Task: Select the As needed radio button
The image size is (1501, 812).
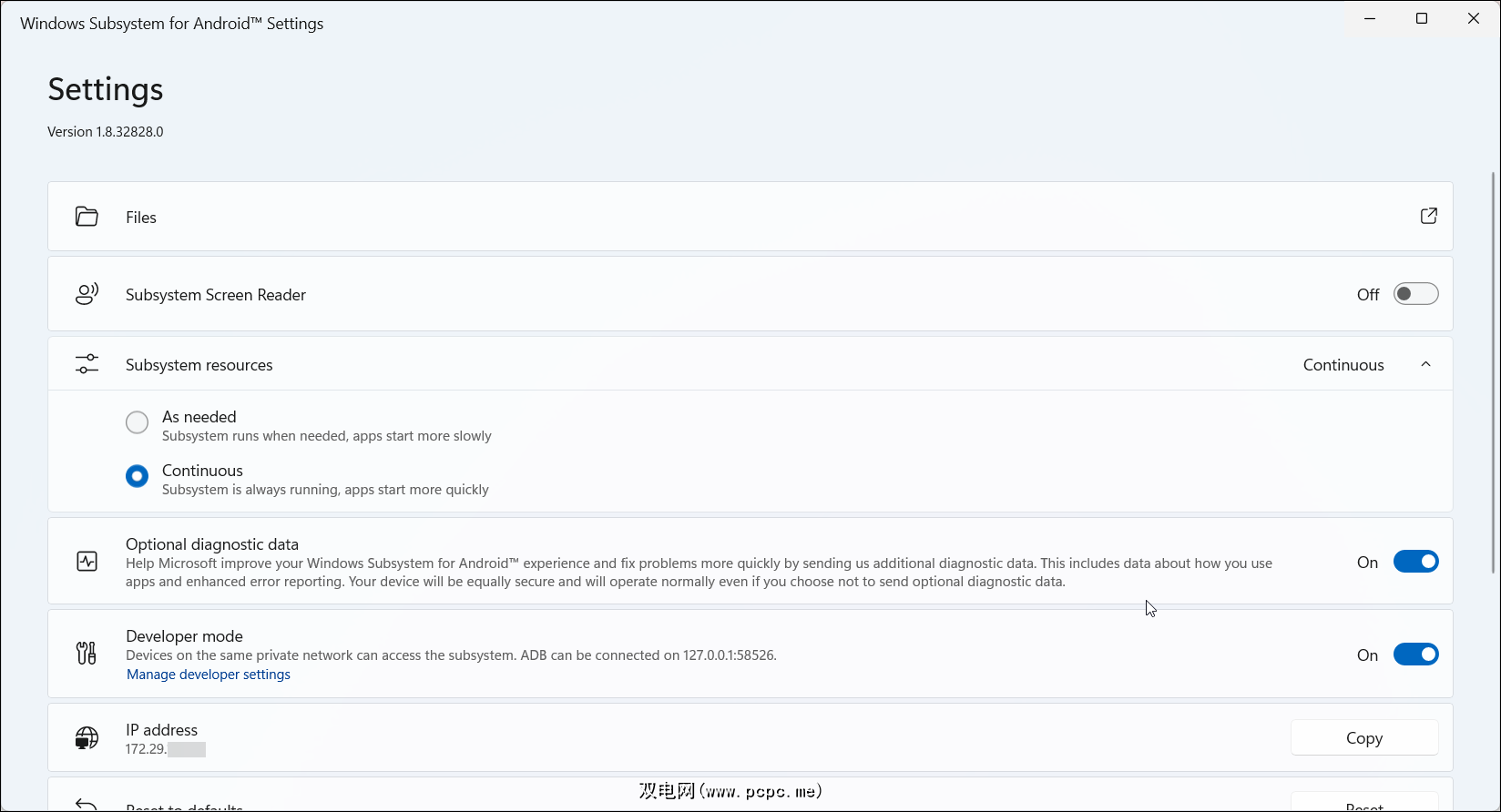Action: [137, 422]
